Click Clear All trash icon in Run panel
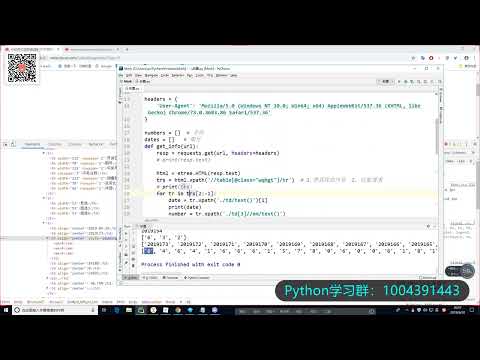 pos(133,266)
